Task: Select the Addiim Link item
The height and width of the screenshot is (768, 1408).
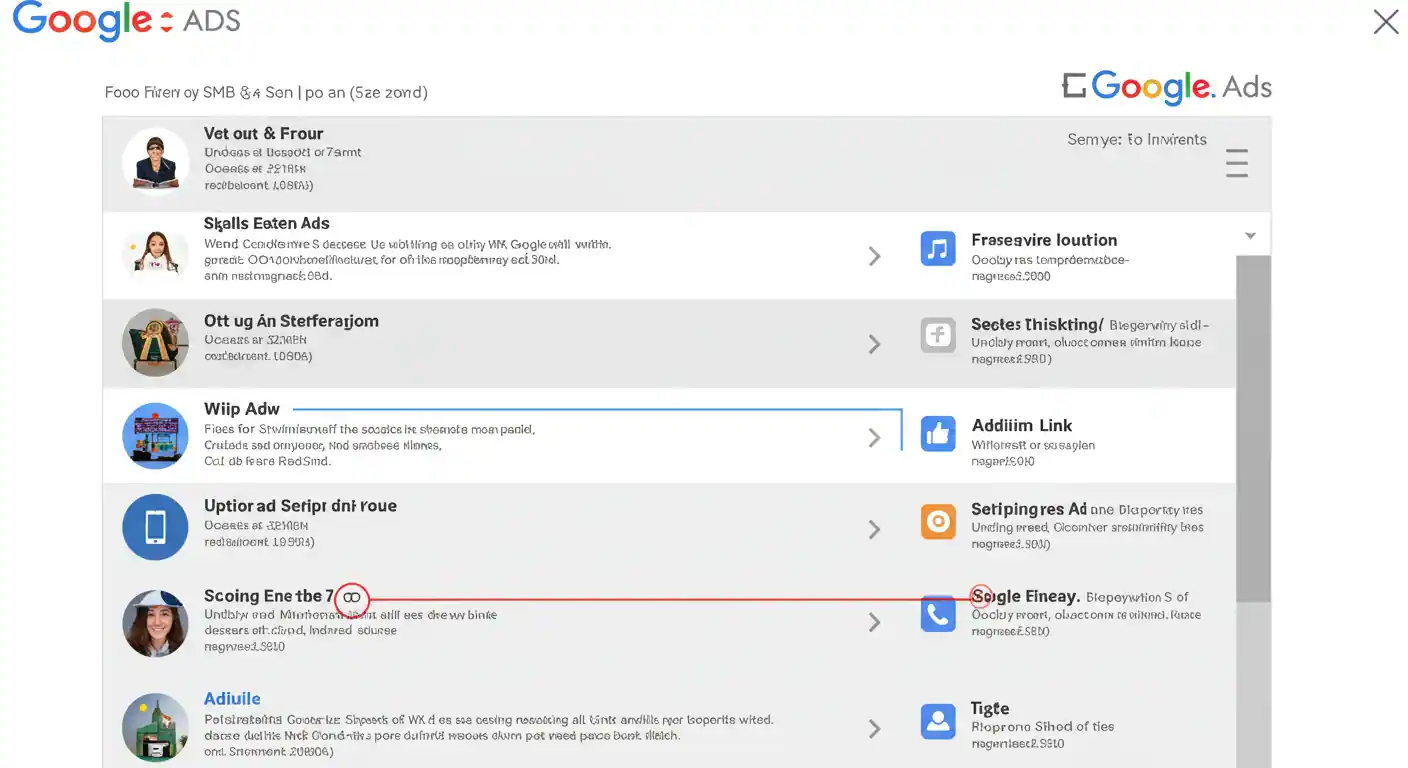Action: click(1021, 426)
